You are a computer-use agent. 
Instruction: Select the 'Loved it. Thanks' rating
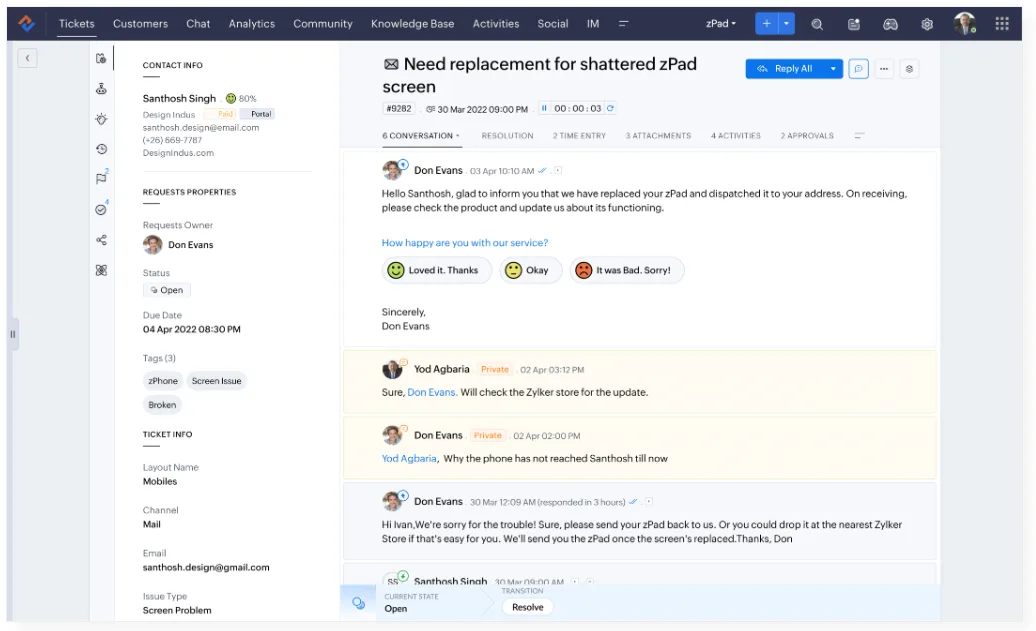[436, 270]
